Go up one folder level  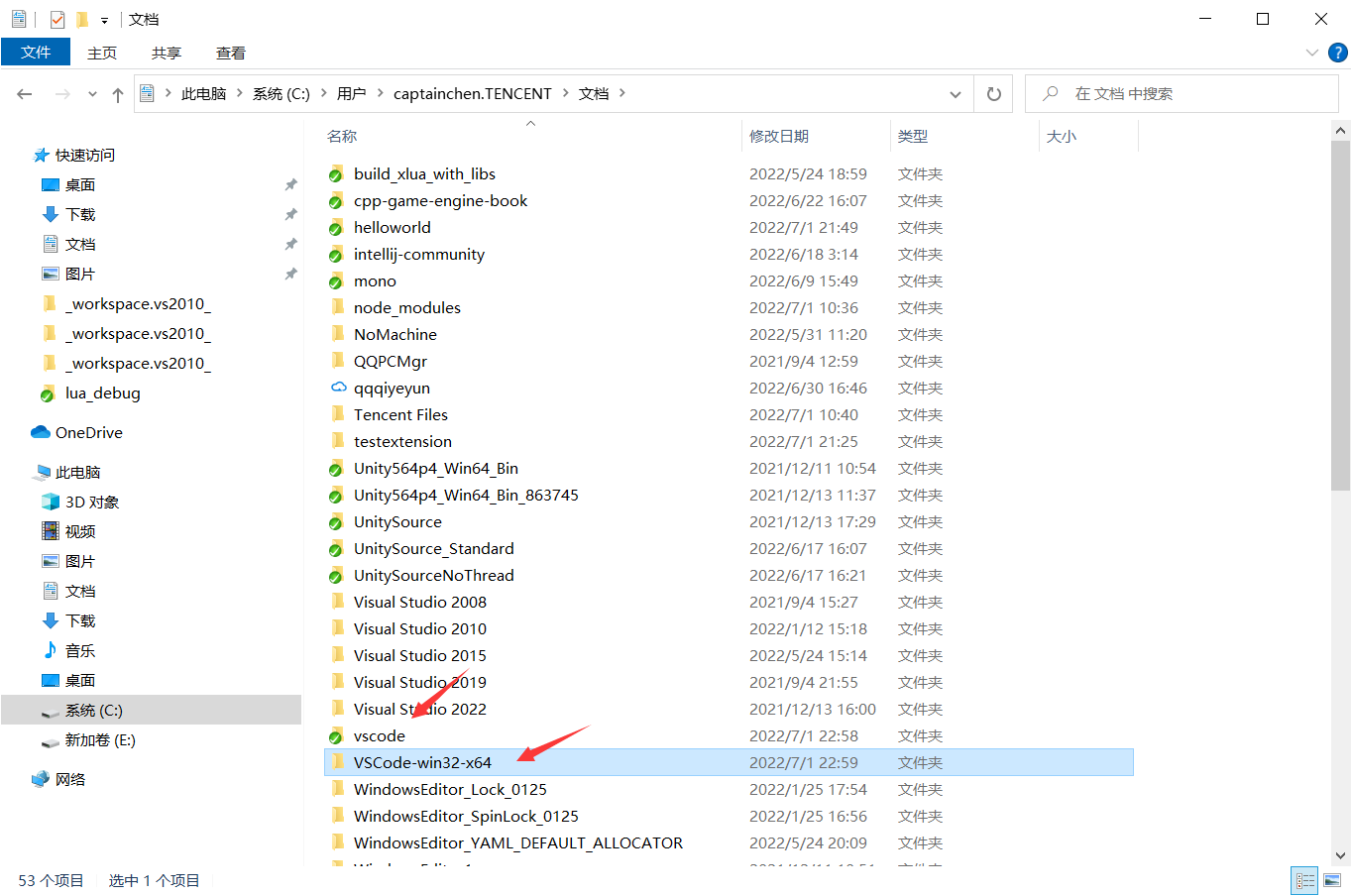118,94
